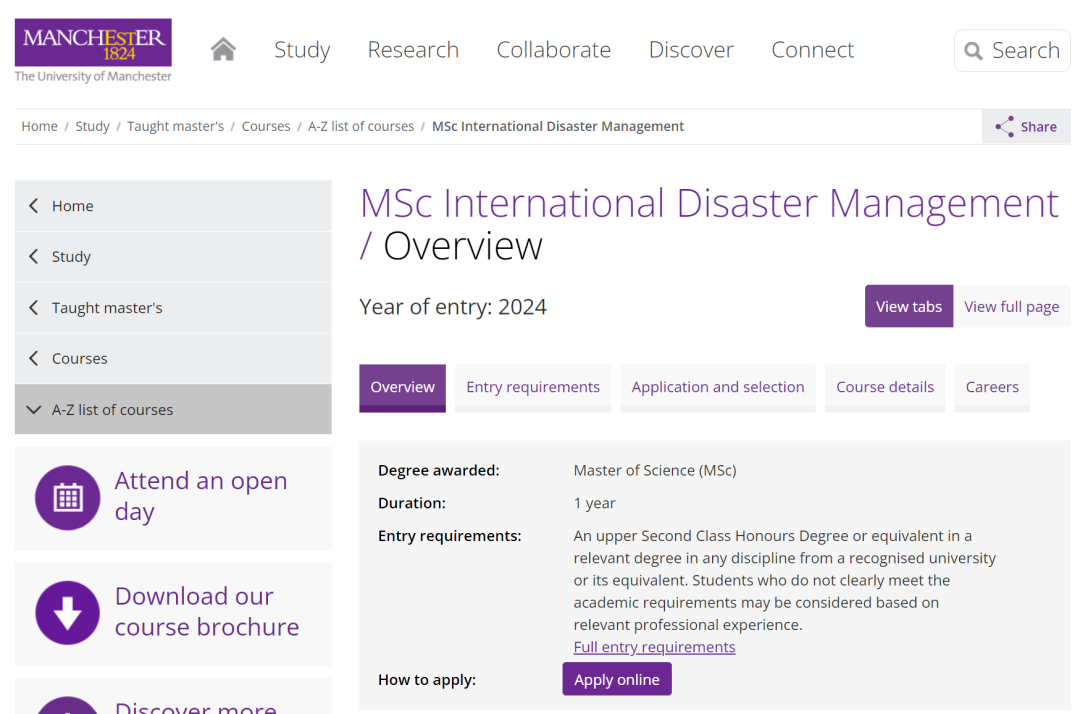Click the Degree awarded label
The width and height of the screenshot is (1080, 714).
click(439, 470)
